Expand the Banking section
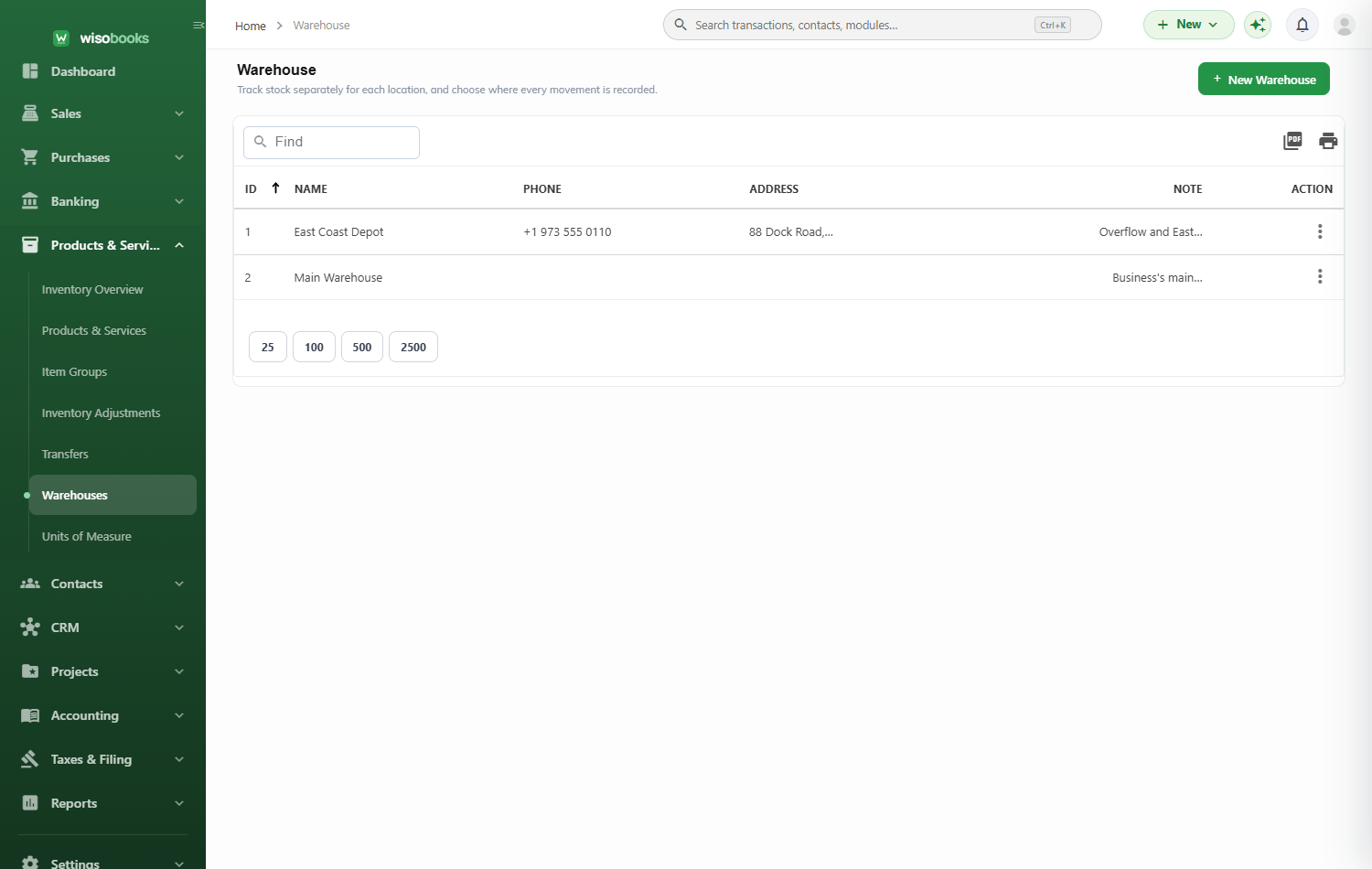The image size is (1372, 869). click(x=102, y=201)
